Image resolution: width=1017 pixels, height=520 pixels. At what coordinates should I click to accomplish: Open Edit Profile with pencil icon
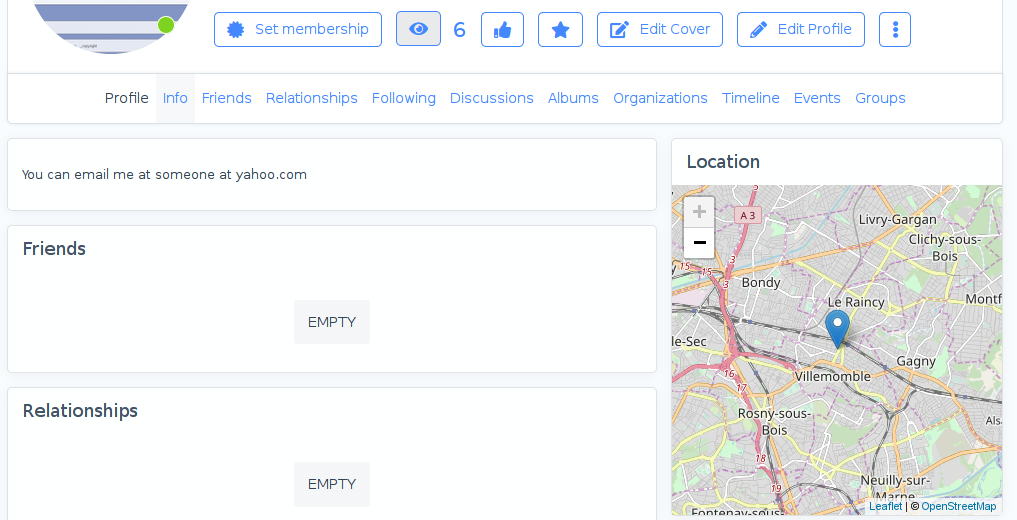coord(801,30)
